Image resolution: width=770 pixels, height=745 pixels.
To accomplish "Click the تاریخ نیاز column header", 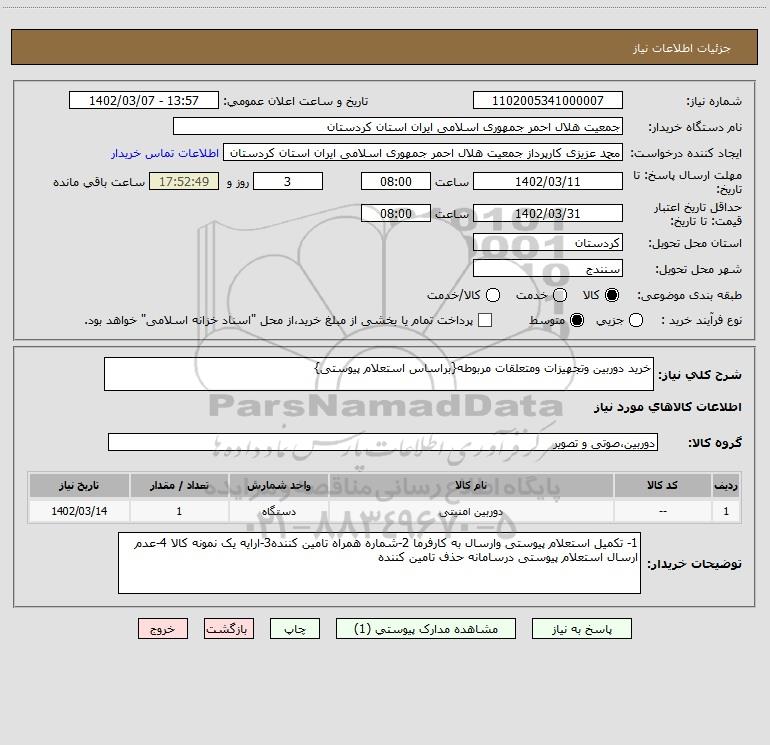I will click(x=79, y=486).
